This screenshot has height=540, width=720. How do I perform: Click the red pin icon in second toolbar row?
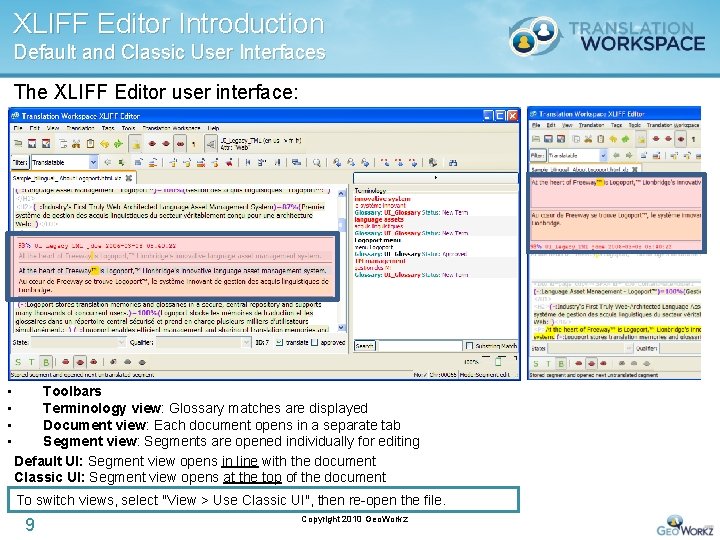click(x=229, y=162)
